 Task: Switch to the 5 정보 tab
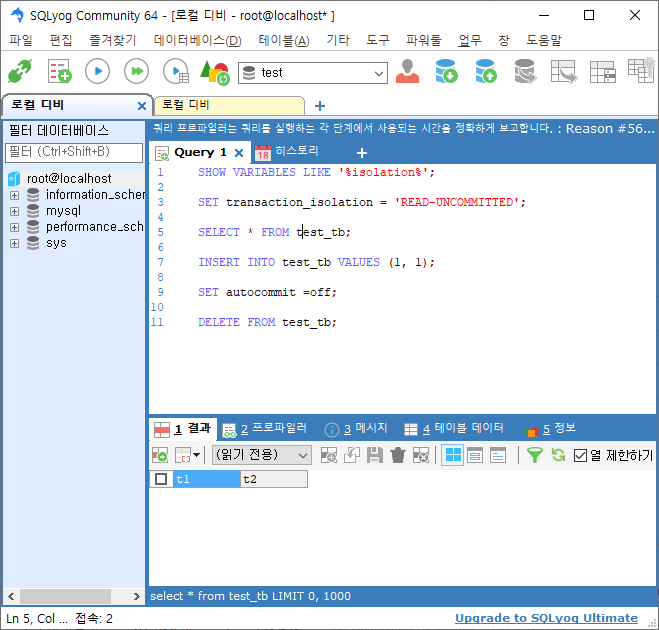tap(550, 429)
